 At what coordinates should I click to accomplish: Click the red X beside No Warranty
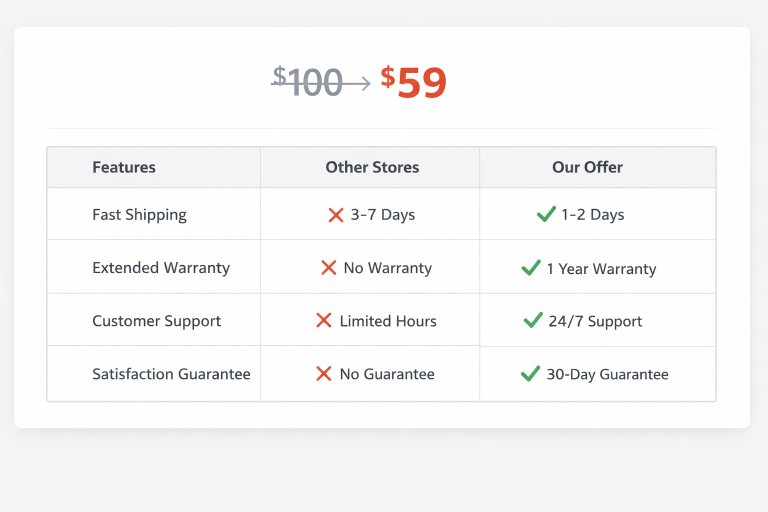pos(329,268)
